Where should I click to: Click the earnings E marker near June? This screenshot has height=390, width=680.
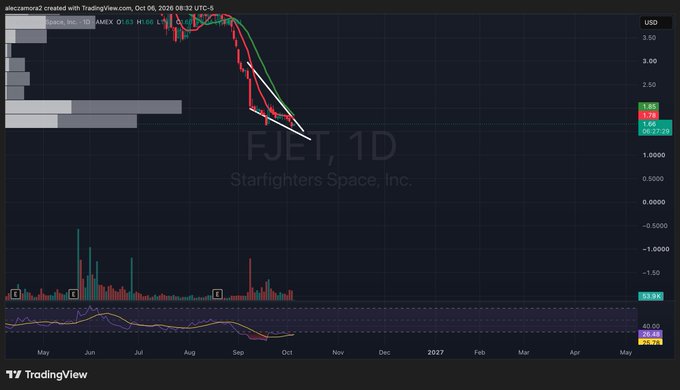point(73,294)
